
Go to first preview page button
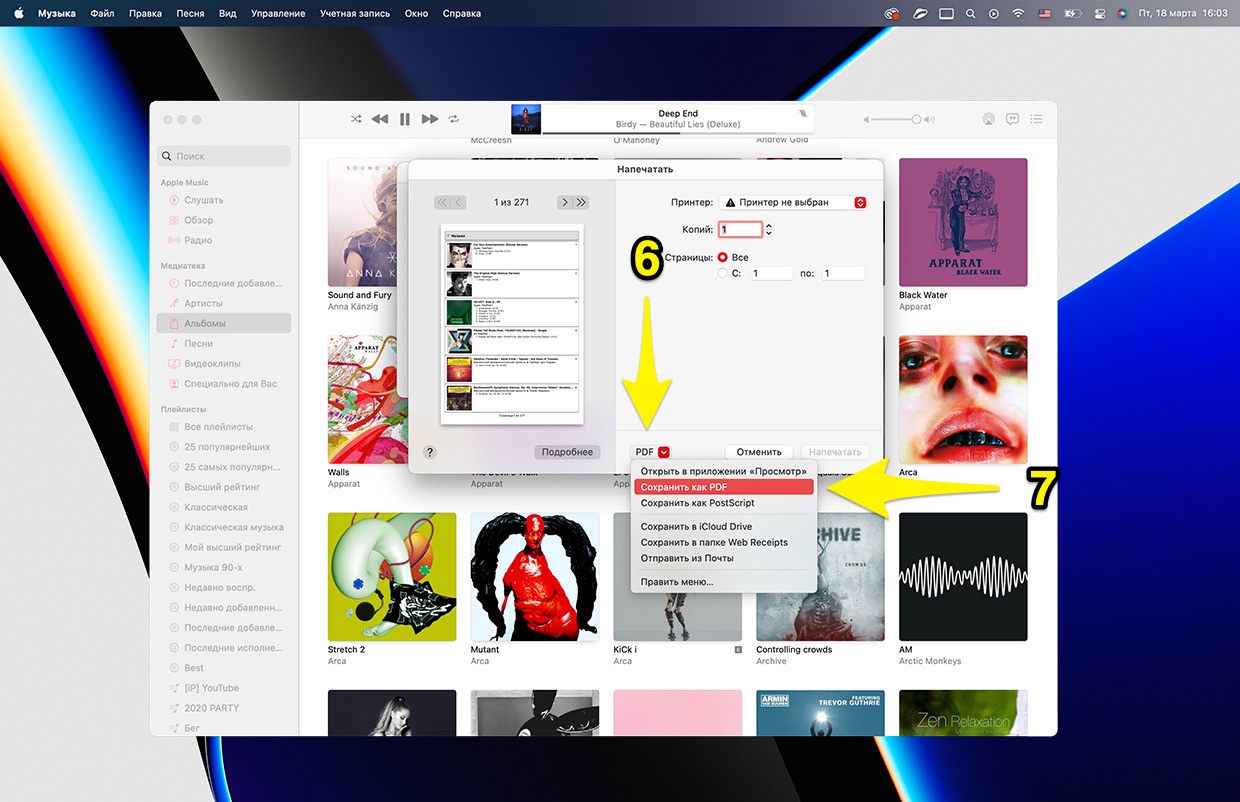point(443,202)
